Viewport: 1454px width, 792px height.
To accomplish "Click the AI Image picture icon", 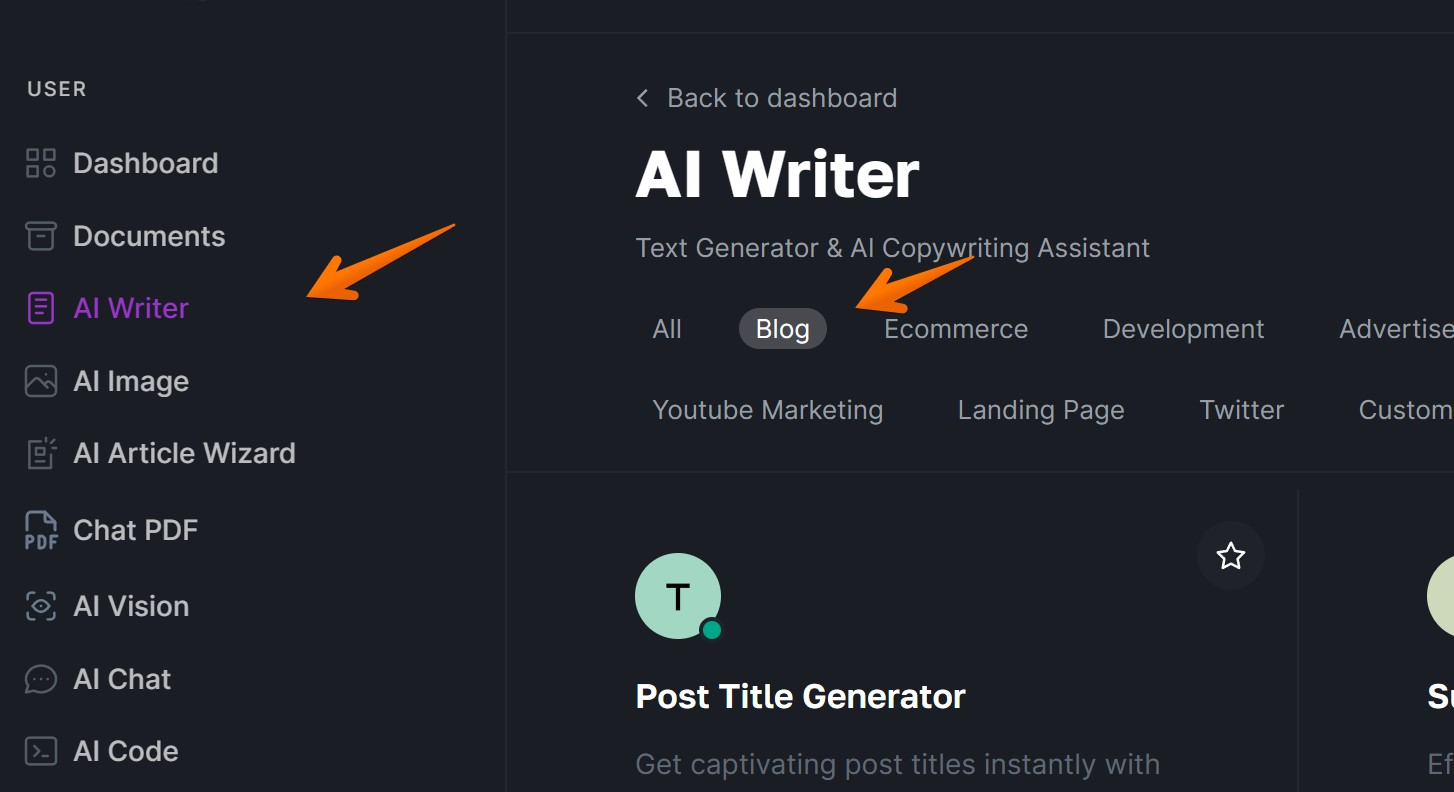I will coord(41,381).
